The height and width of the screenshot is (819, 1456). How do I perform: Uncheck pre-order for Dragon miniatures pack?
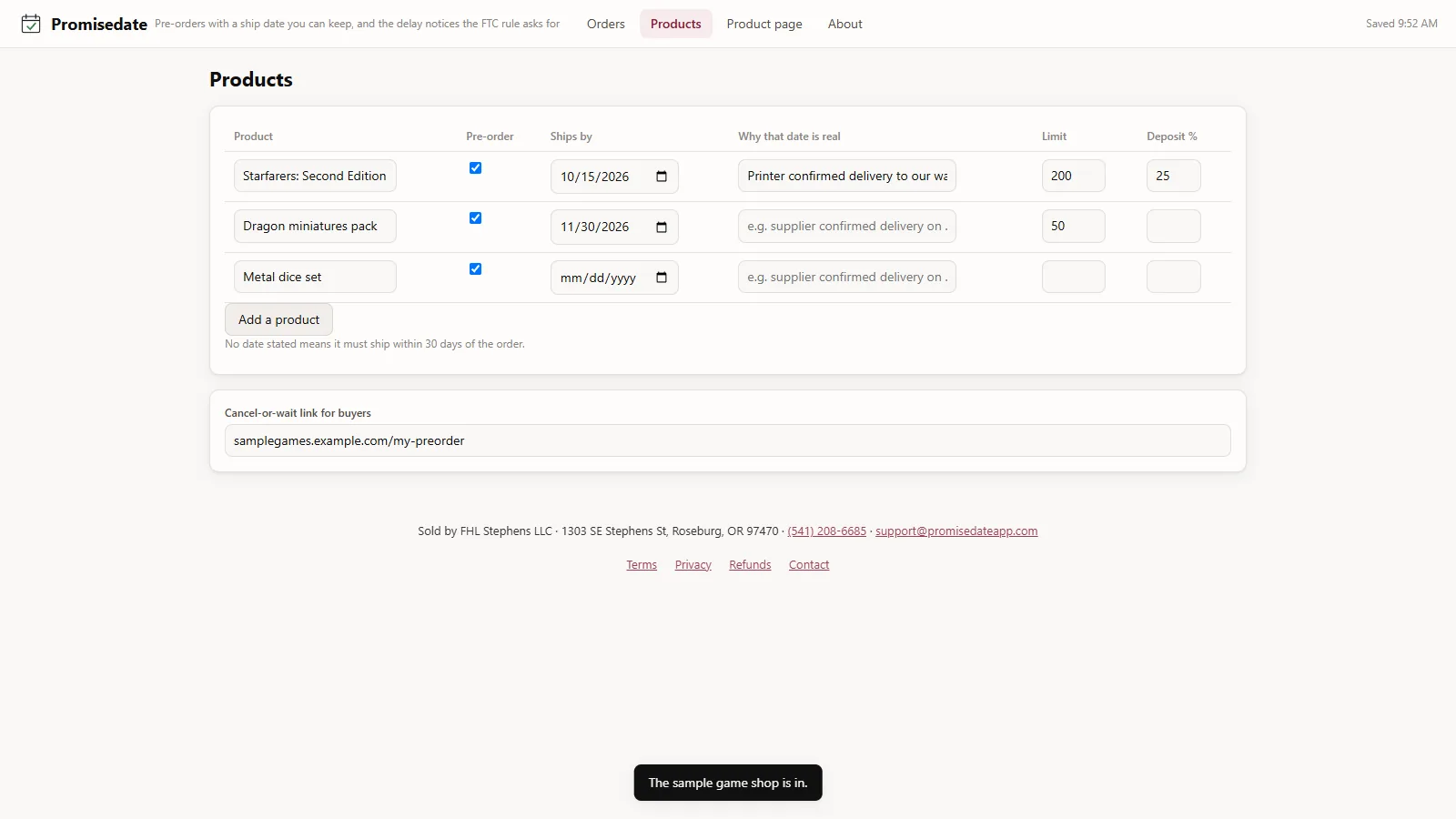(x=475, y=217)
